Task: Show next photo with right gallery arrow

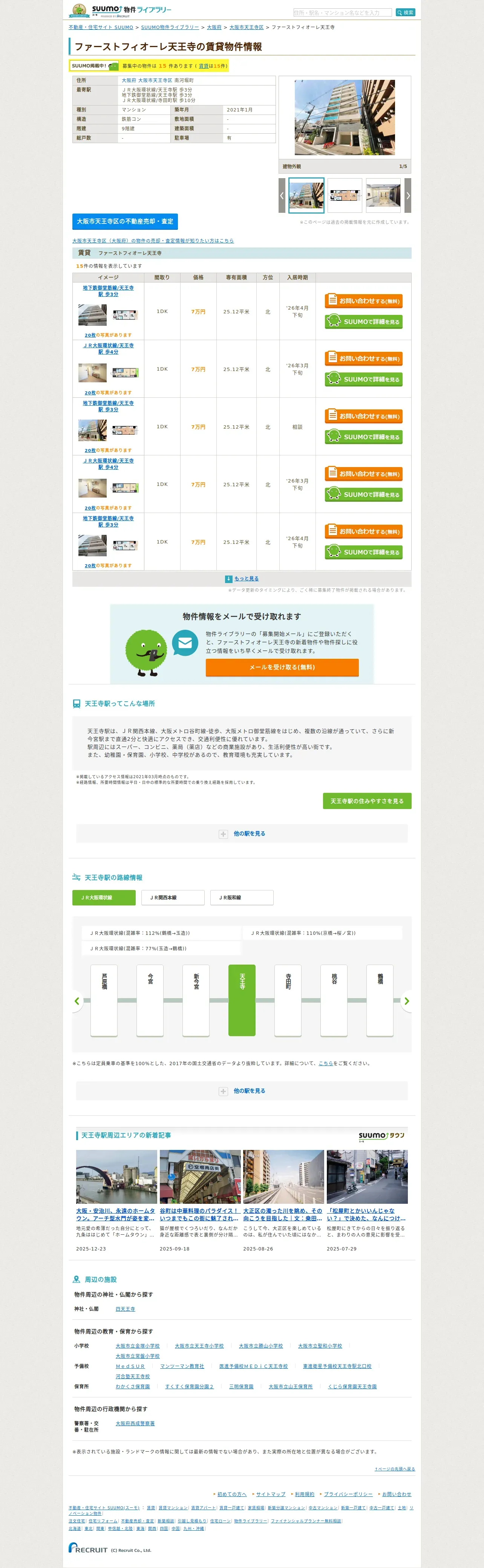Action: coord(408,195)
